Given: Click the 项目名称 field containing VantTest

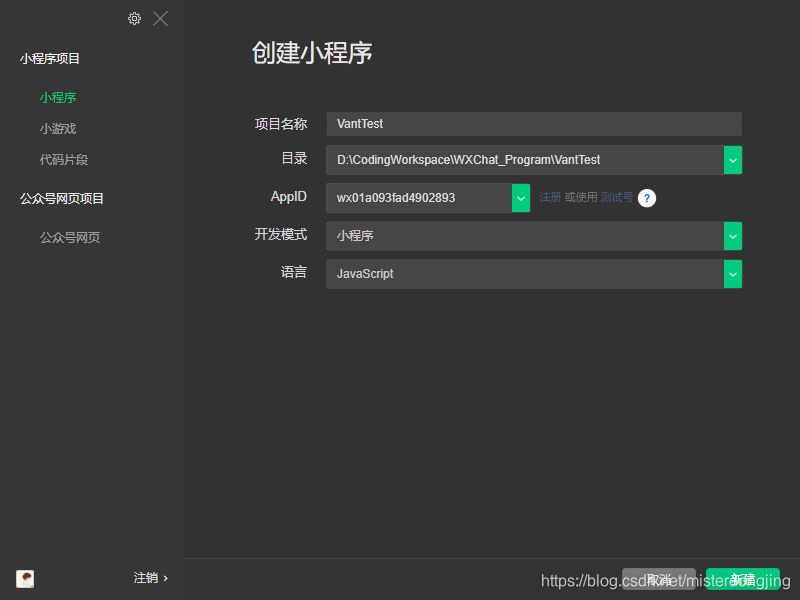Looking at the screenshot, I should point(534,124).
